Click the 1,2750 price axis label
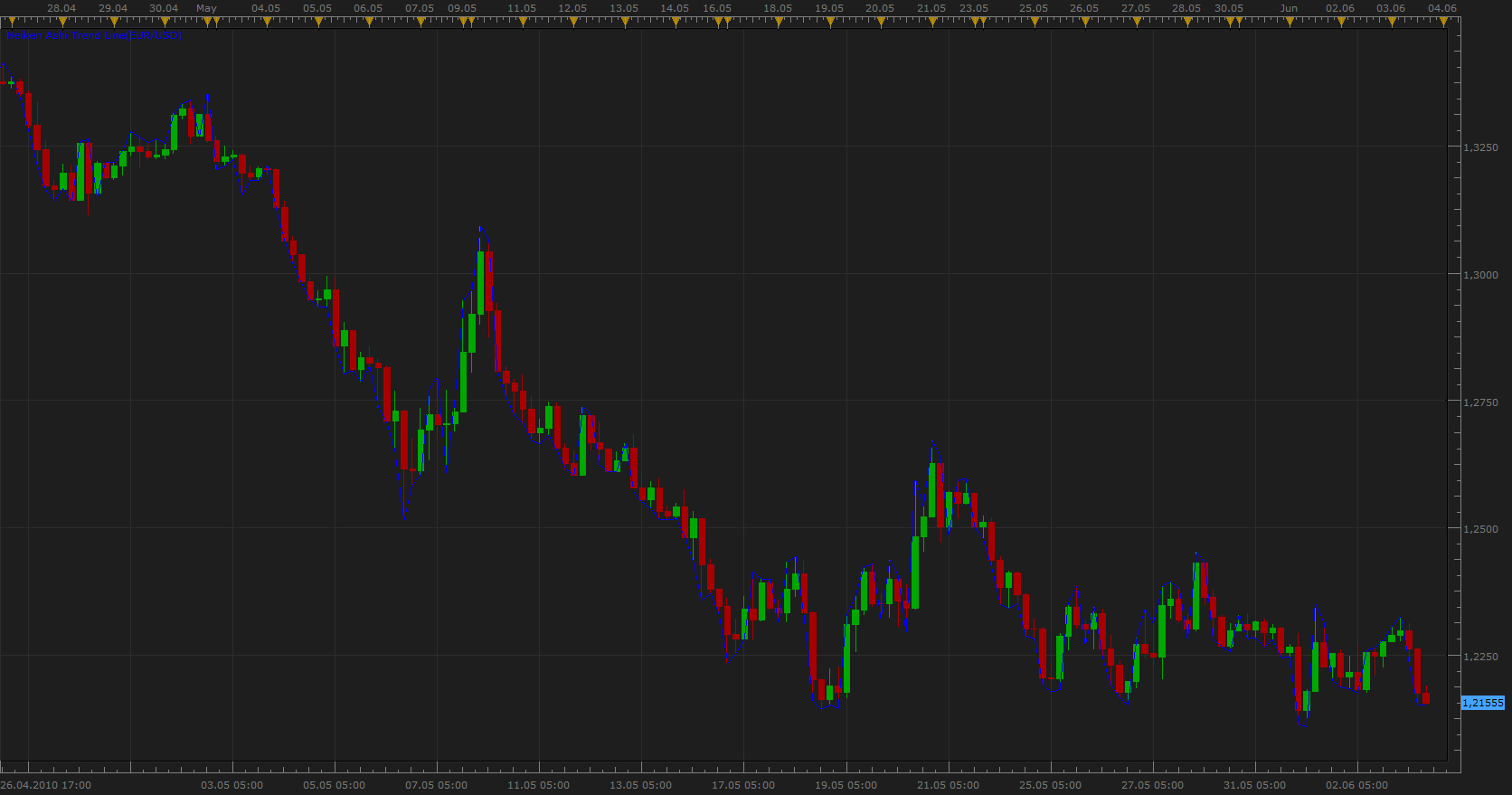 click(x=1480, y=402)
